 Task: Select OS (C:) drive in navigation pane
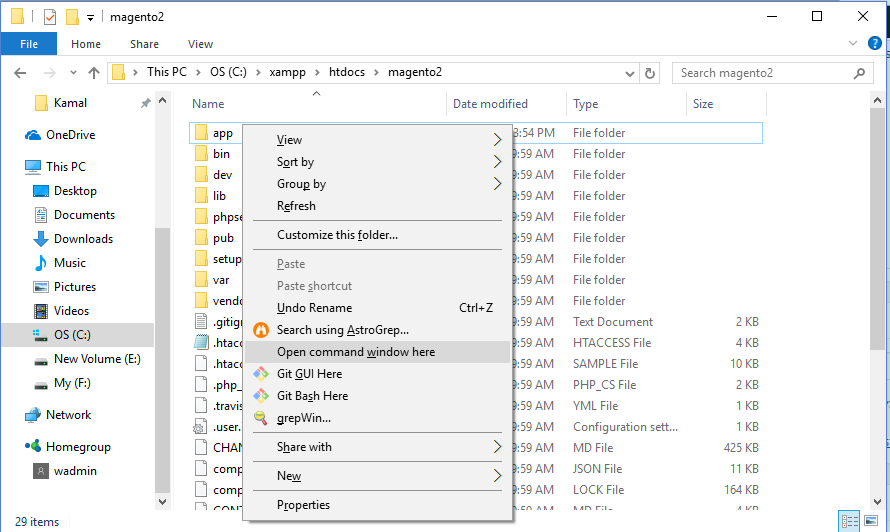[x=78, y=335]
